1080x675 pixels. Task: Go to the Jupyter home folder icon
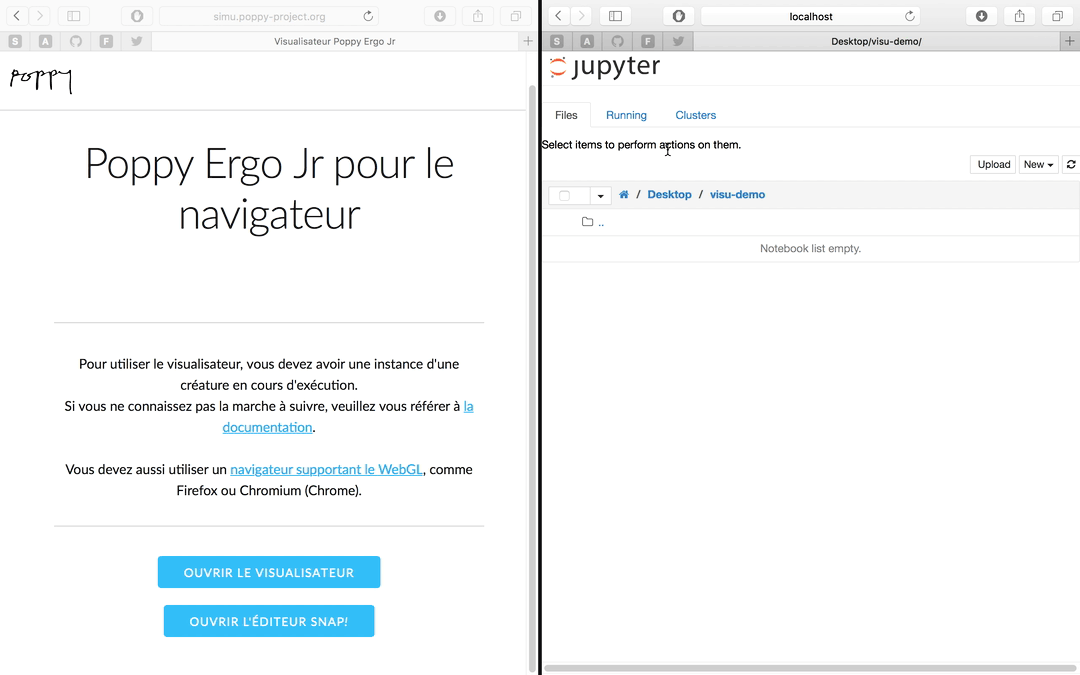pos(624,195)
